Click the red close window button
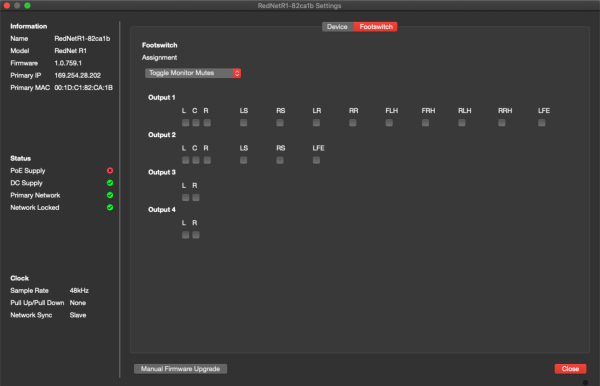Screen dimensions: 600x386 tap(7, 5)
